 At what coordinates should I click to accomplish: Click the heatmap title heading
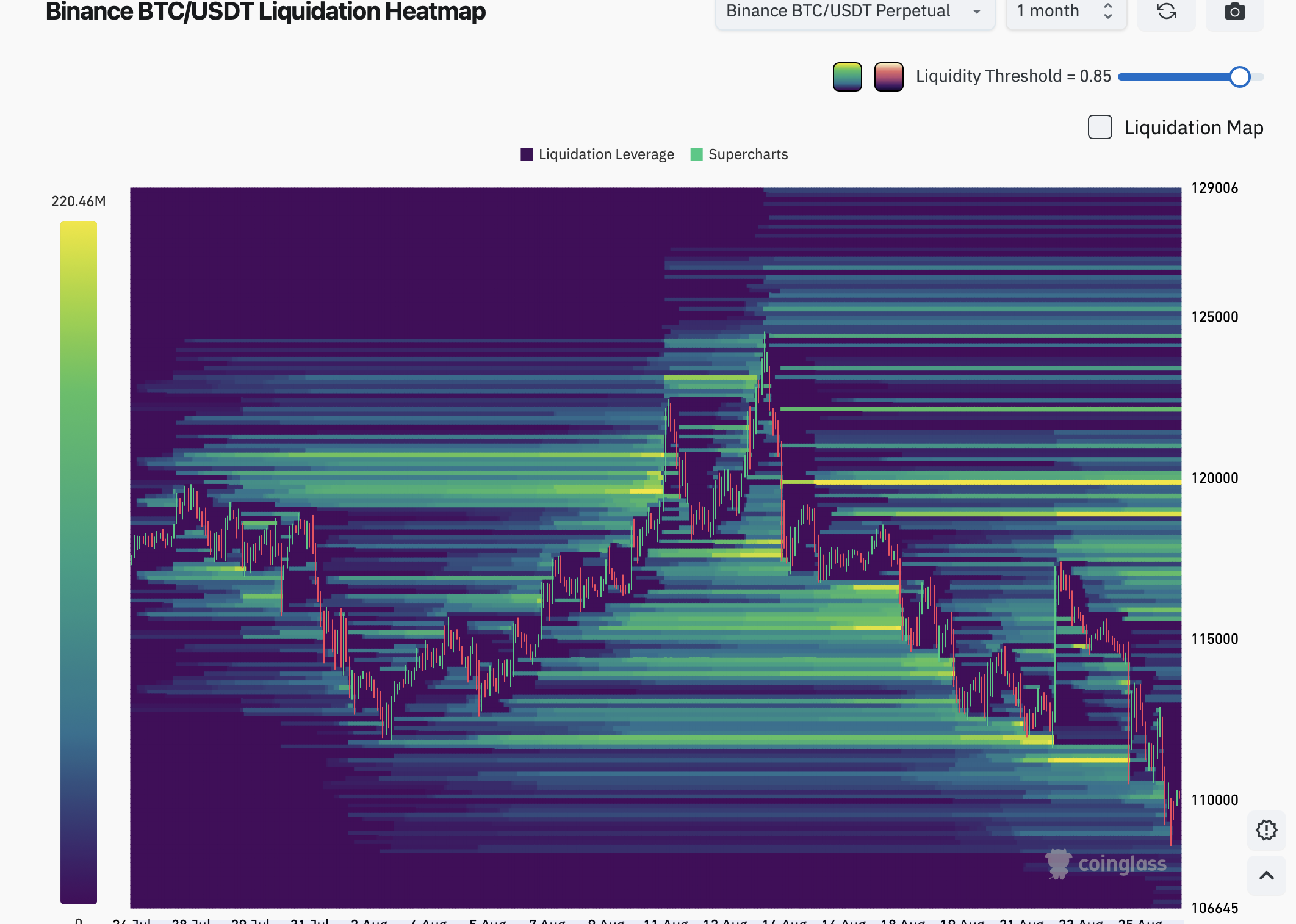(265, 12)
